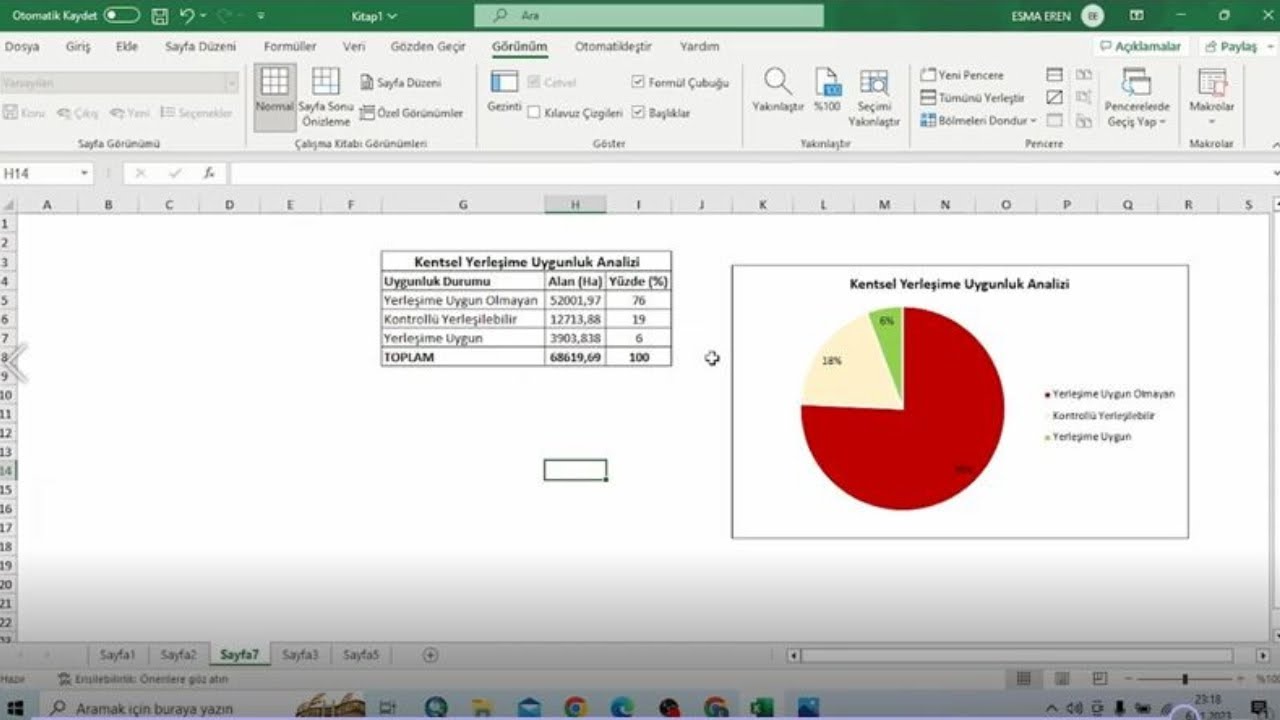The image size is (1280, 720).
Task: Open Sayfa Sonu Önizleme view
Action: [x=326, y=97]
